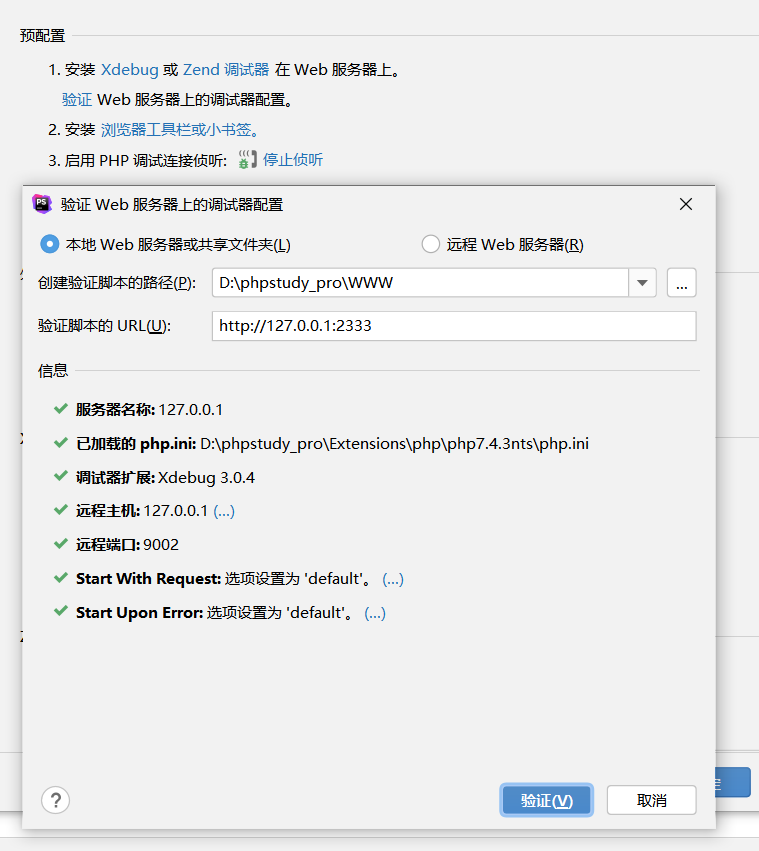This screenshot has width=759, height=851.
Task: Open the Zend 调试器 link
Action: point(226,69)
